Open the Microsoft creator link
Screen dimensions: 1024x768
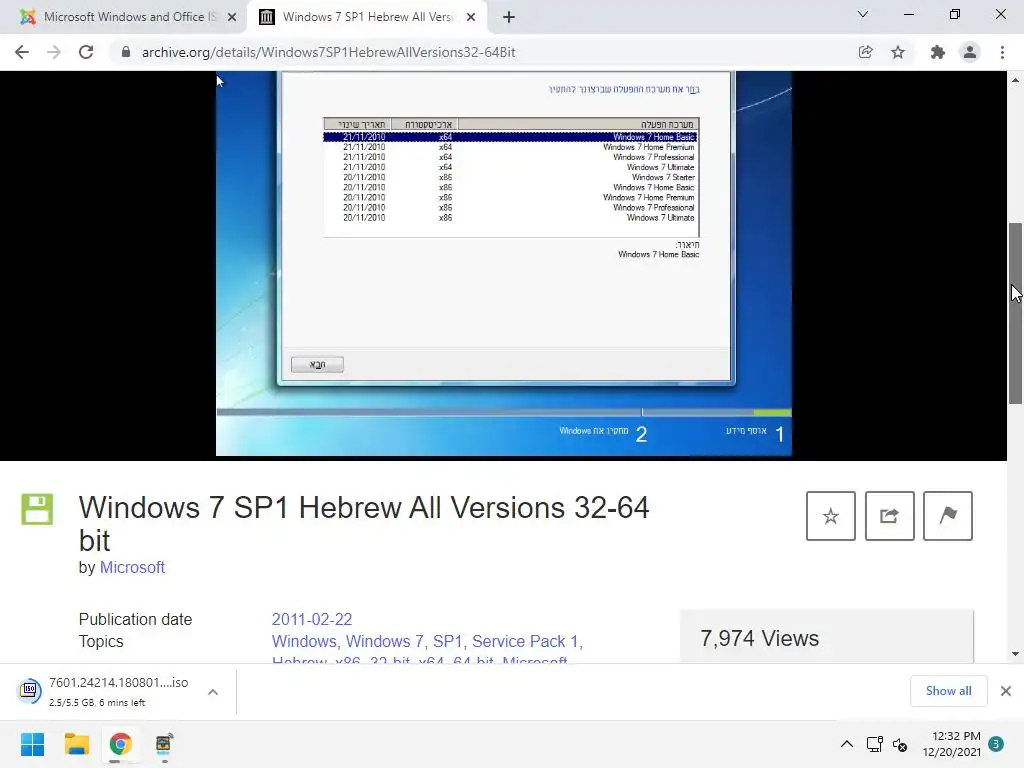tap(132, 568)
